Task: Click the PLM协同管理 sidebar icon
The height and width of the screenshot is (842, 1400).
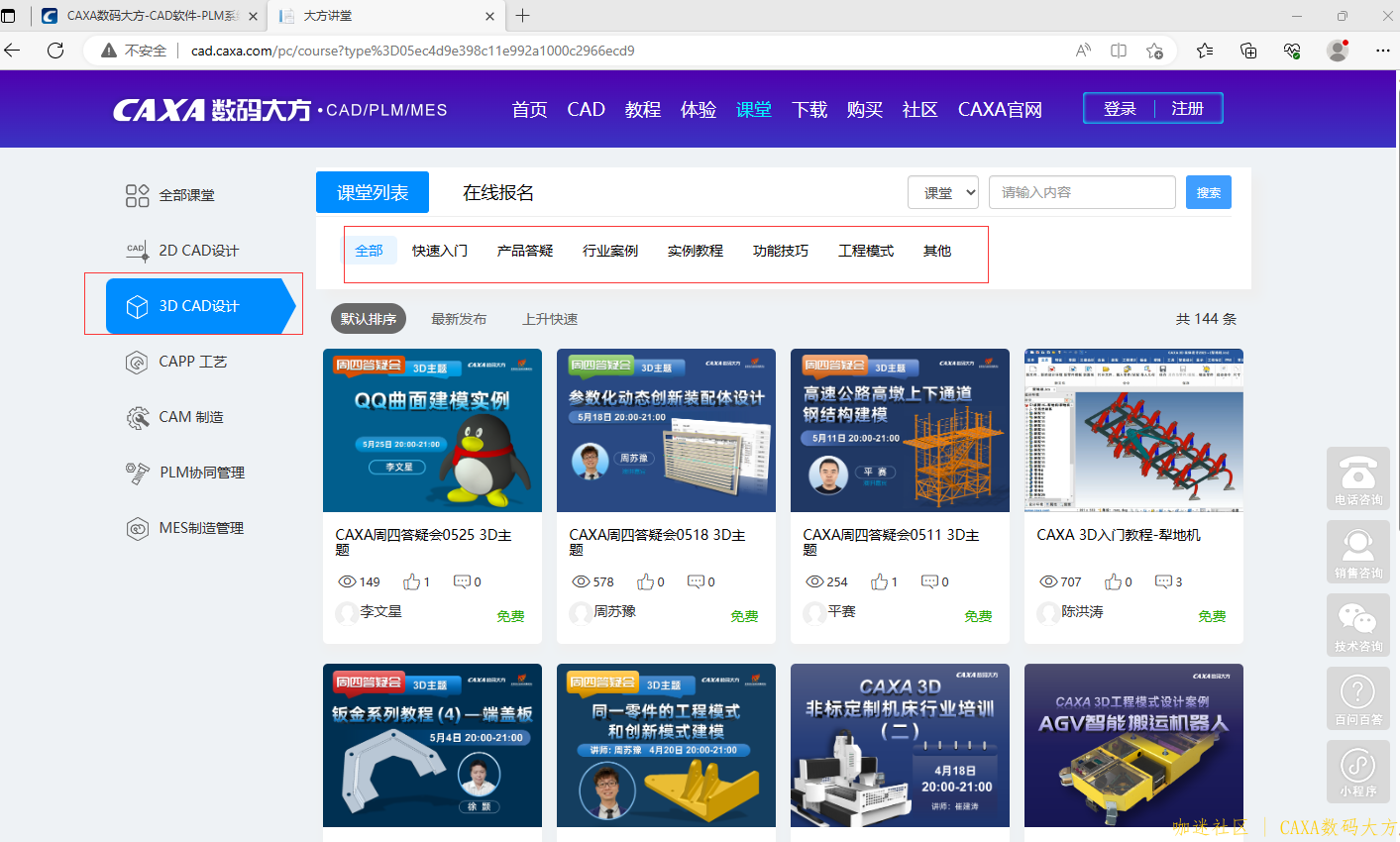Action: click(x=137, y=473)
